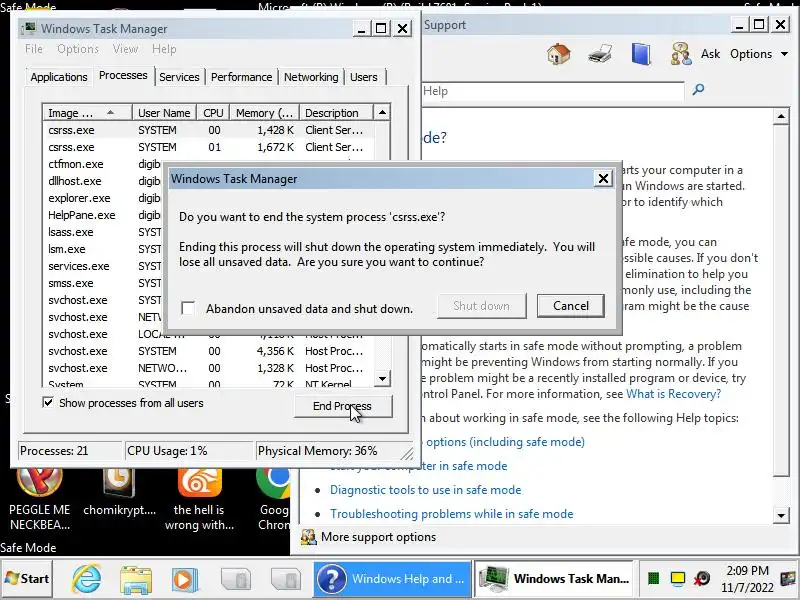The width and height of the screenshot is (800, 600).
Task: Check Abandon unsaved data and shut down
Action: pyautogui.click(x=188, y=308)
